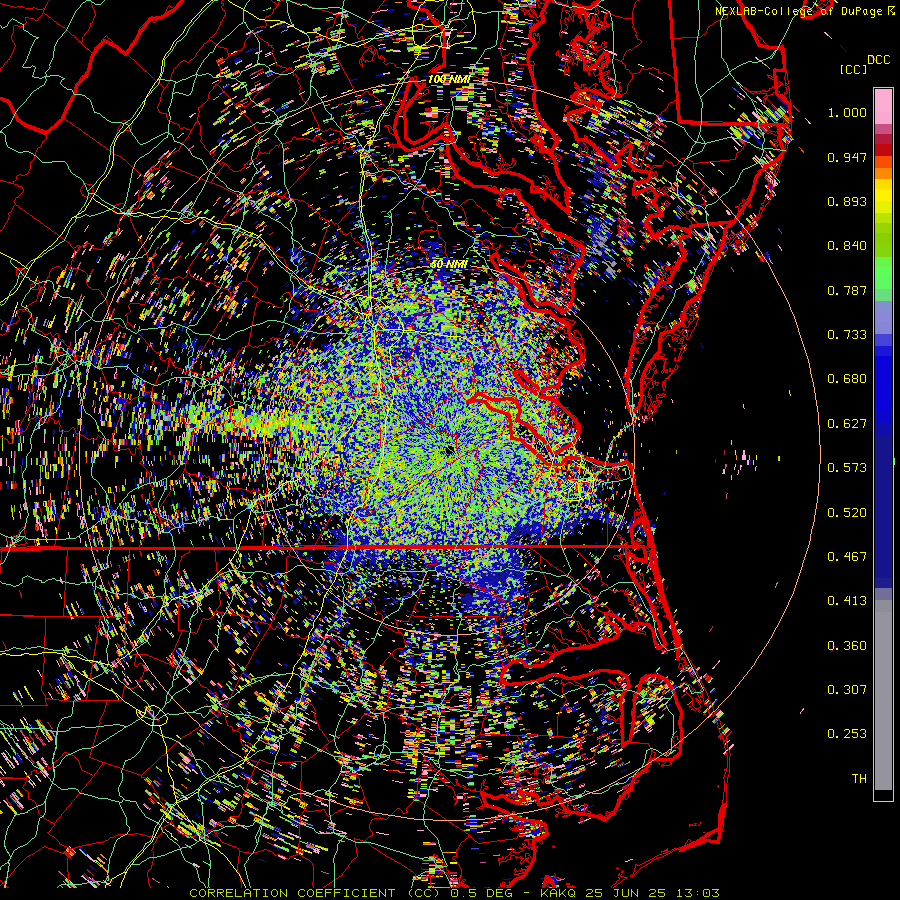The width and height of the screenshot is (900, 900).
Task: Click the [CC] units label above the color bar
Action: pyautogui.click(x=853, y=69)
